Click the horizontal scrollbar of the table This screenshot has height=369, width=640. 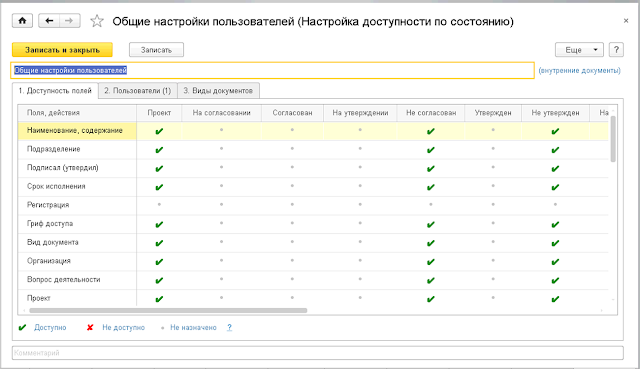click(168, 310)
